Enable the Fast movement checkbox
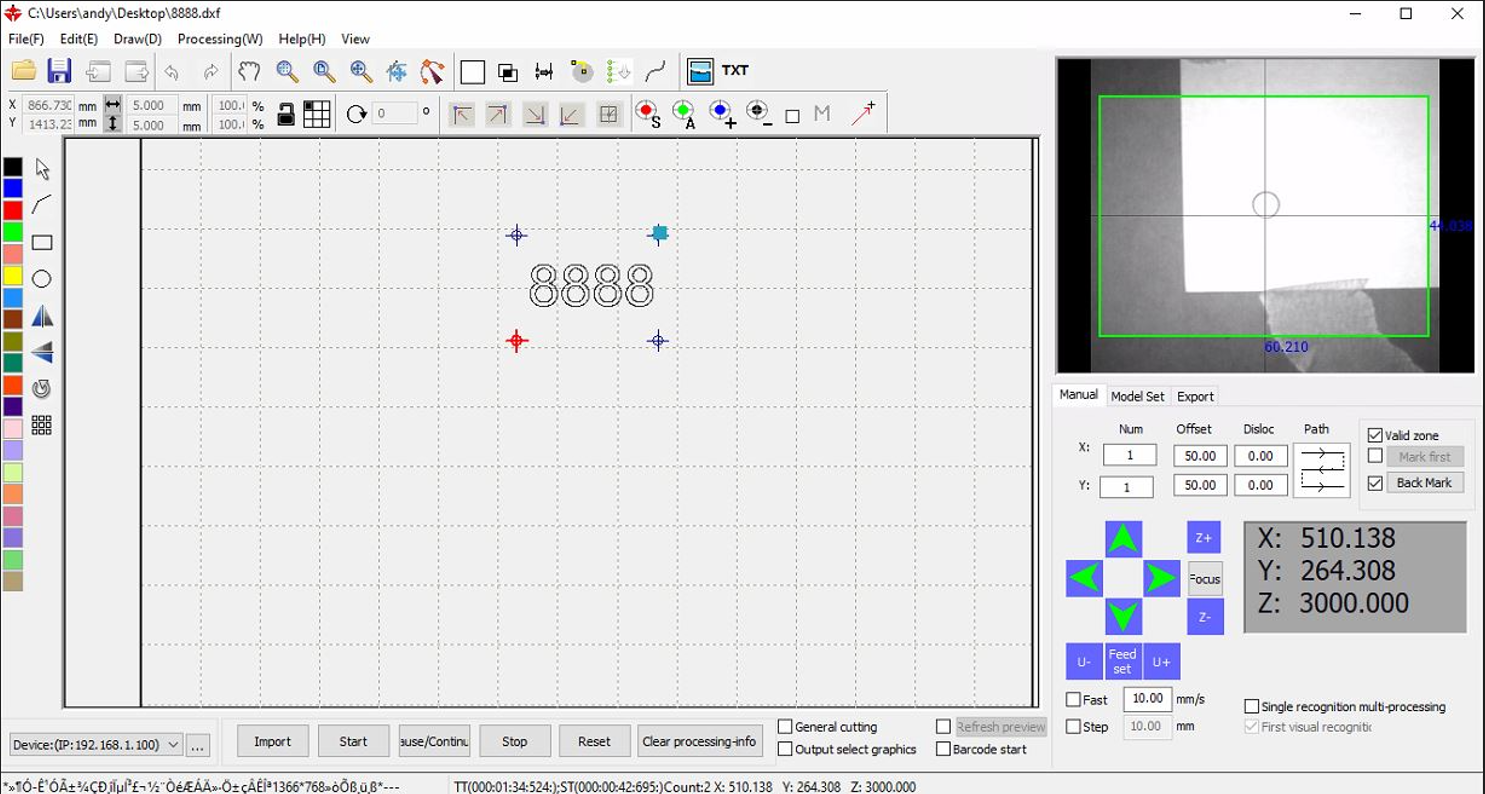1485x794 pixels. [x=1074, y=700]
